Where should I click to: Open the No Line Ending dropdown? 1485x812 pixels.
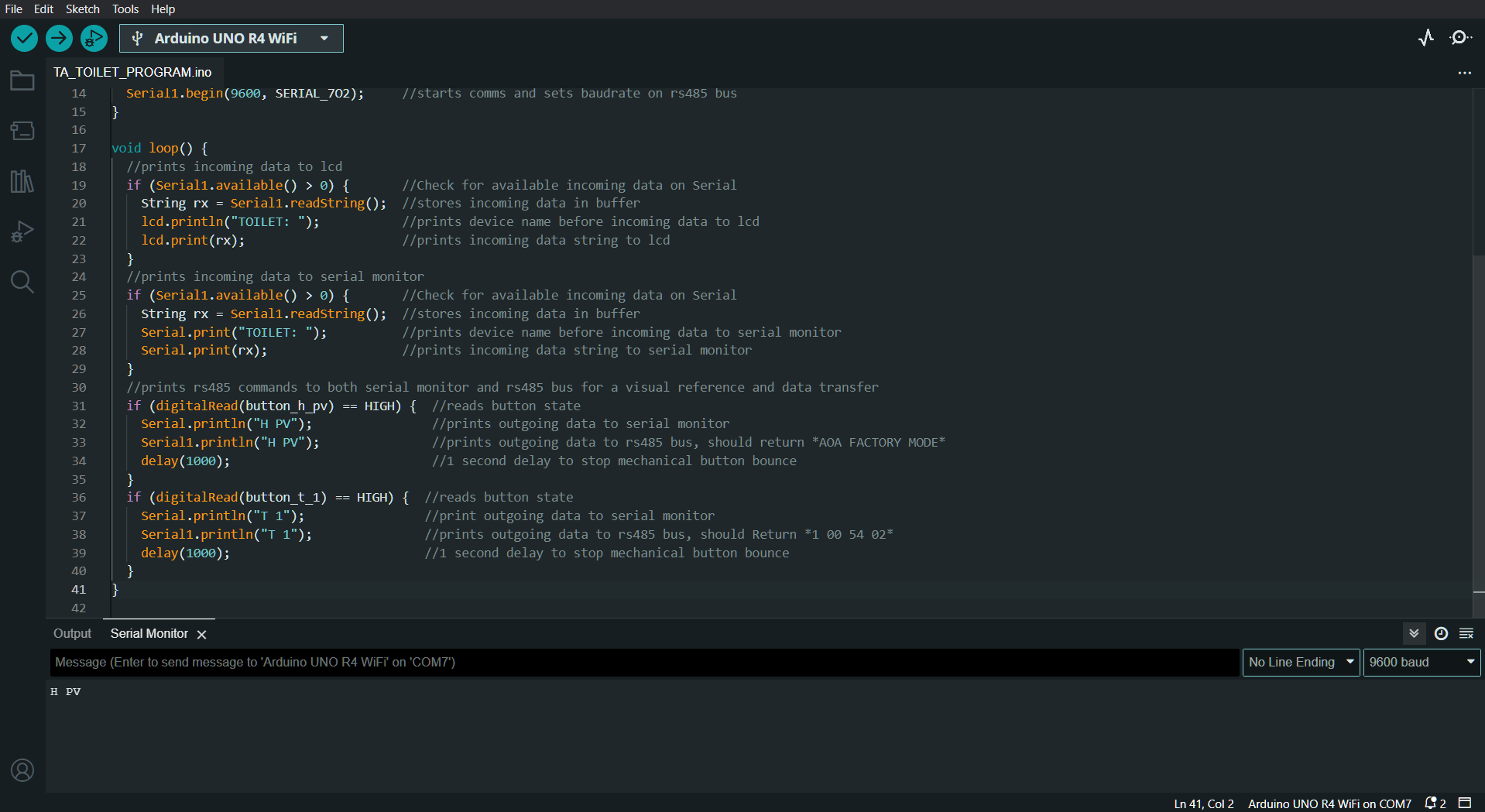click(1301, 662)
